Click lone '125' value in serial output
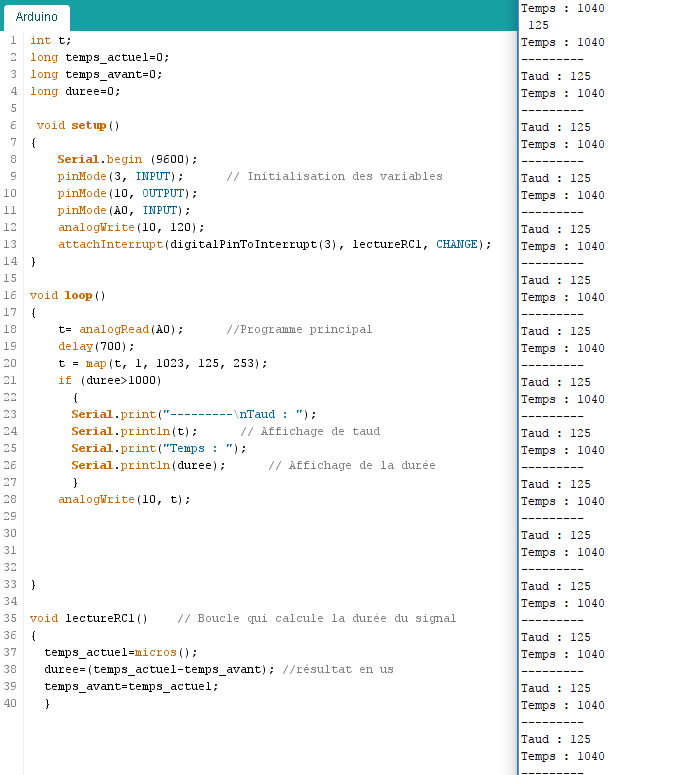The image size is (697, 775). 538,25
